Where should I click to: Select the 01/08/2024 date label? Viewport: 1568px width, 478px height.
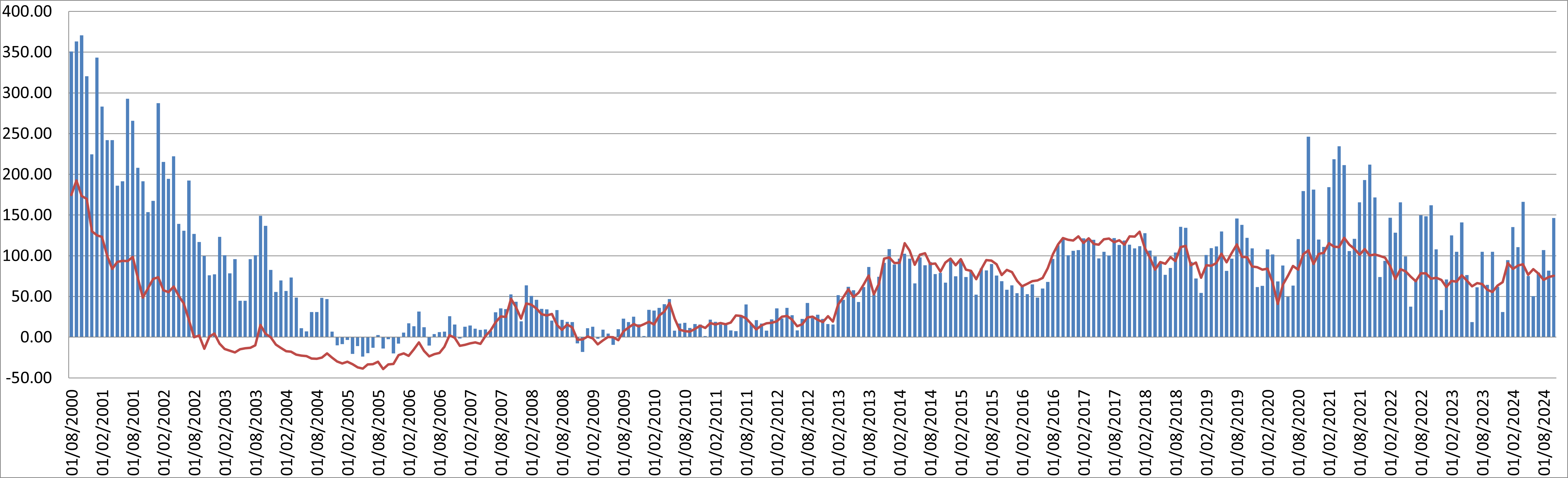point(1544,433)
